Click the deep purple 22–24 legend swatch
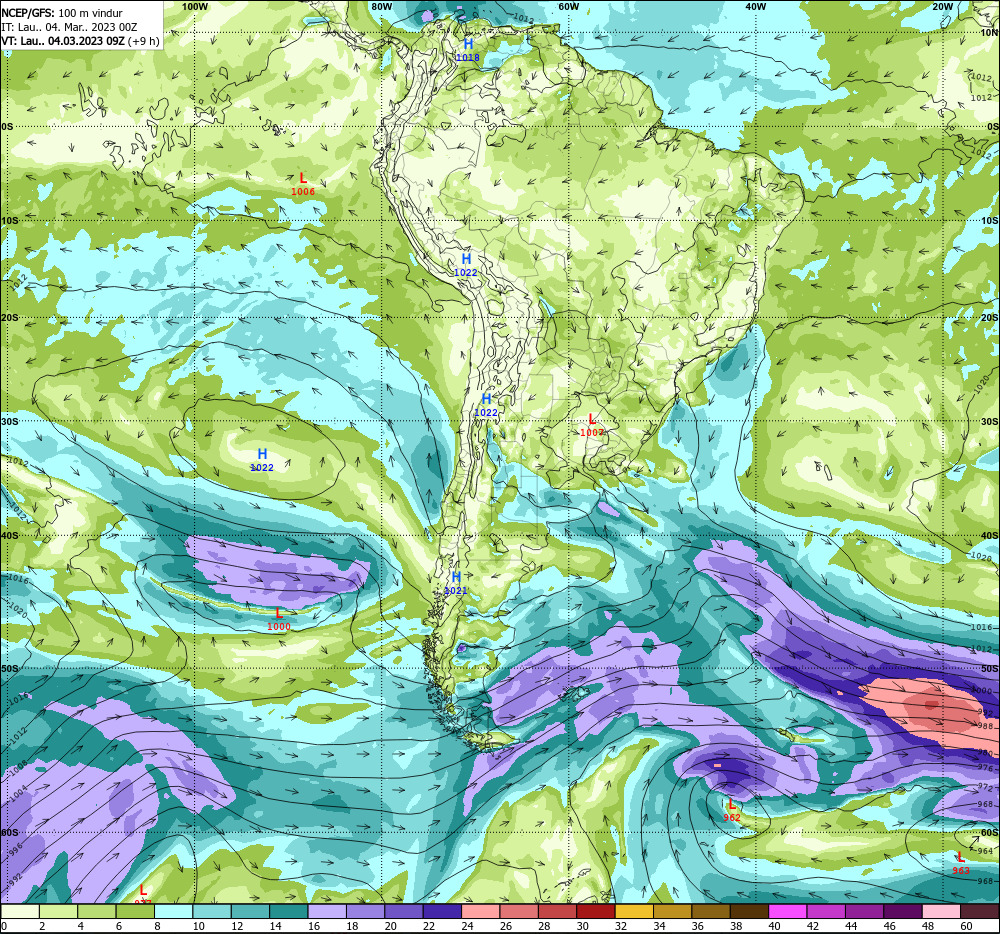The width and height of the screenshot is (1000, 934). (443, 912)
